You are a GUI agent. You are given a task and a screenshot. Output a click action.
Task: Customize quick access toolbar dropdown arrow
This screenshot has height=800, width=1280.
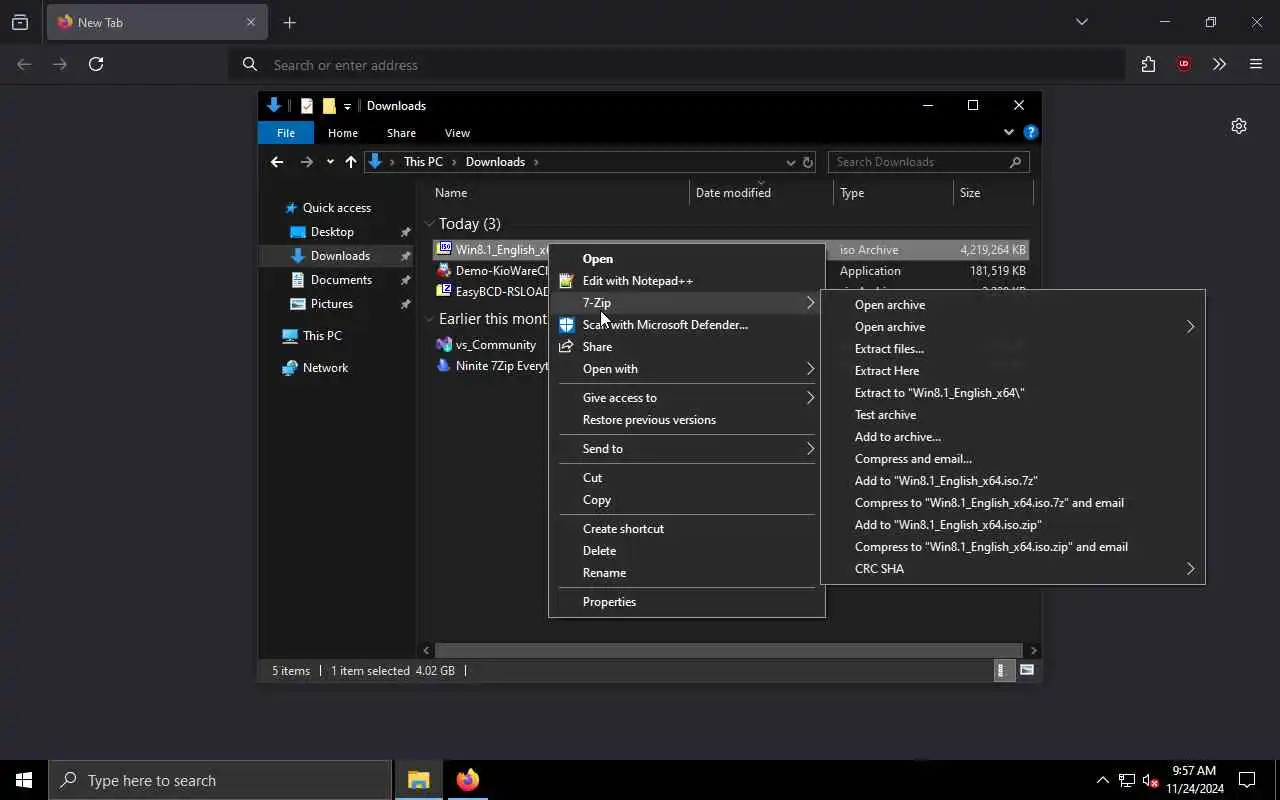click(347, 106)
